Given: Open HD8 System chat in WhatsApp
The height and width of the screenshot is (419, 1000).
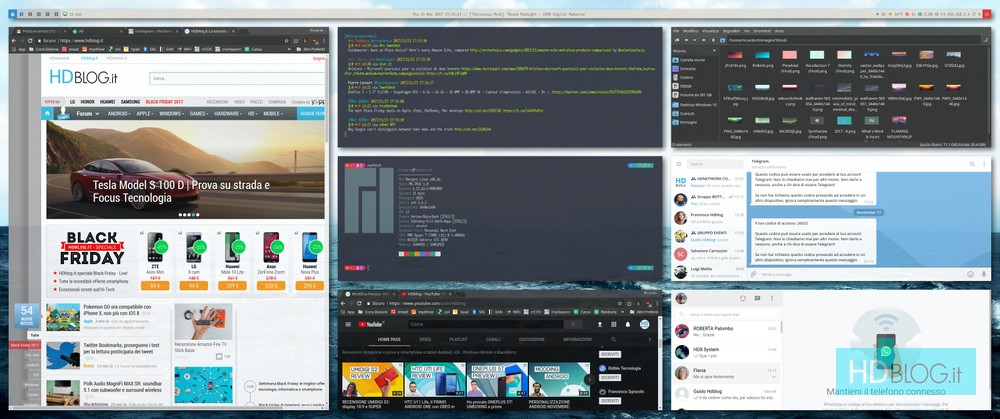Looking at the screenshot, I should click(726, 352).
